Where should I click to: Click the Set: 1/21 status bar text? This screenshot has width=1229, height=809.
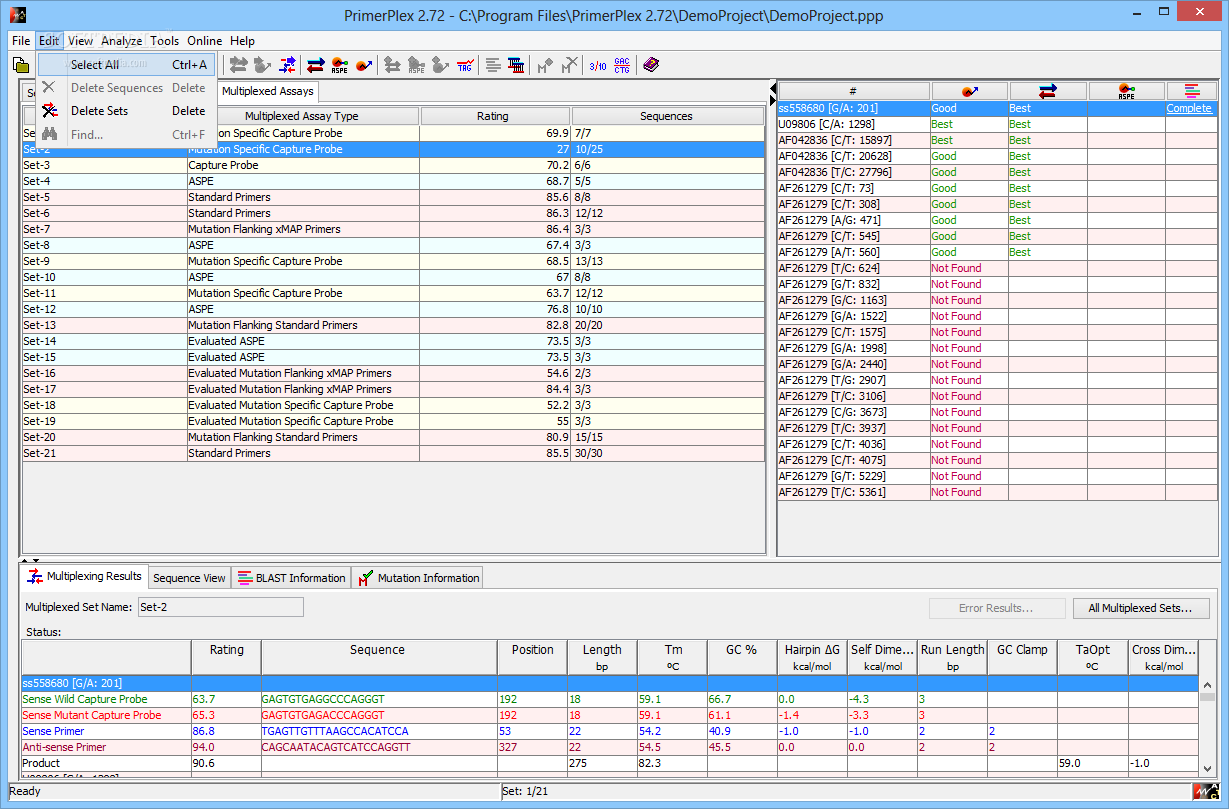click(526, 791)
